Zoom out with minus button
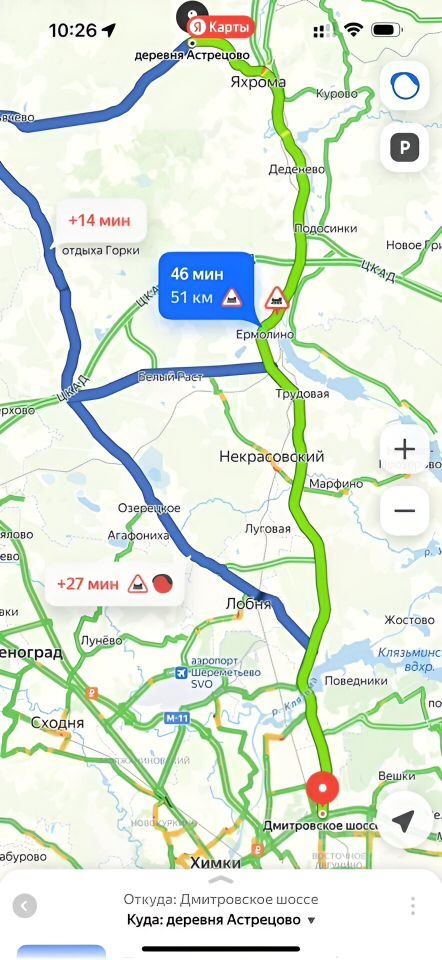The width and height of the screenshot is (442, 960). pos(404,511)
